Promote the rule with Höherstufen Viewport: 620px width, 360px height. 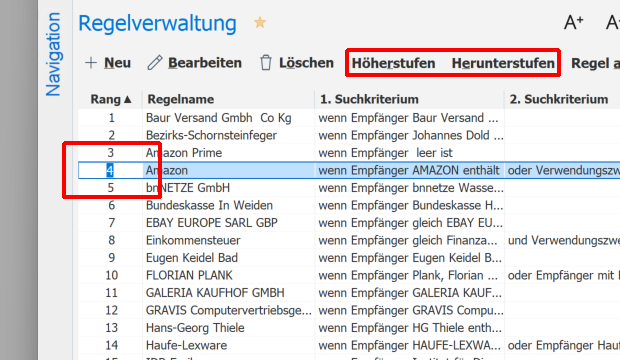(x=393, y=63)
